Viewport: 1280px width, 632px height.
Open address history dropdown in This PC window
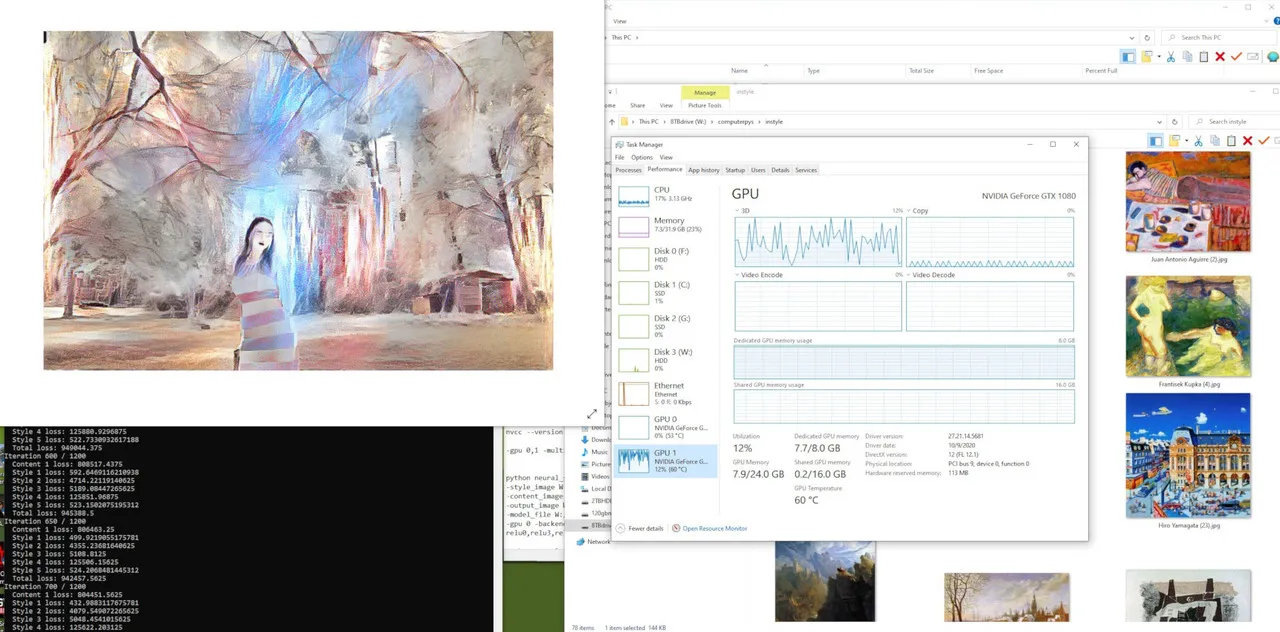1132,38
